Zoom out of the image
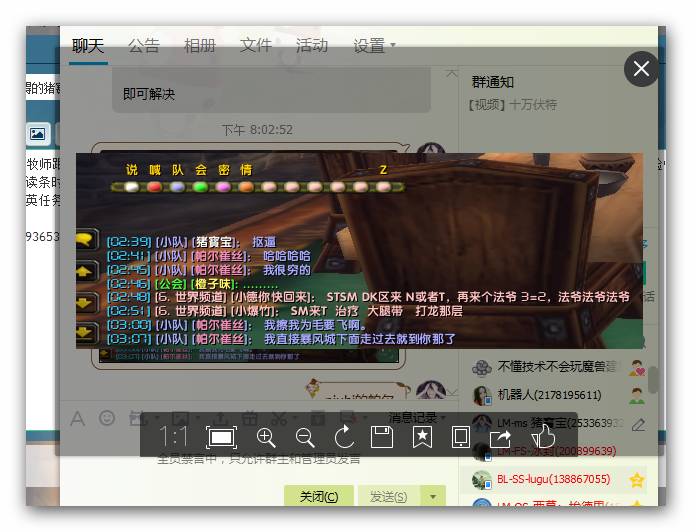 [x=305, y=437]
